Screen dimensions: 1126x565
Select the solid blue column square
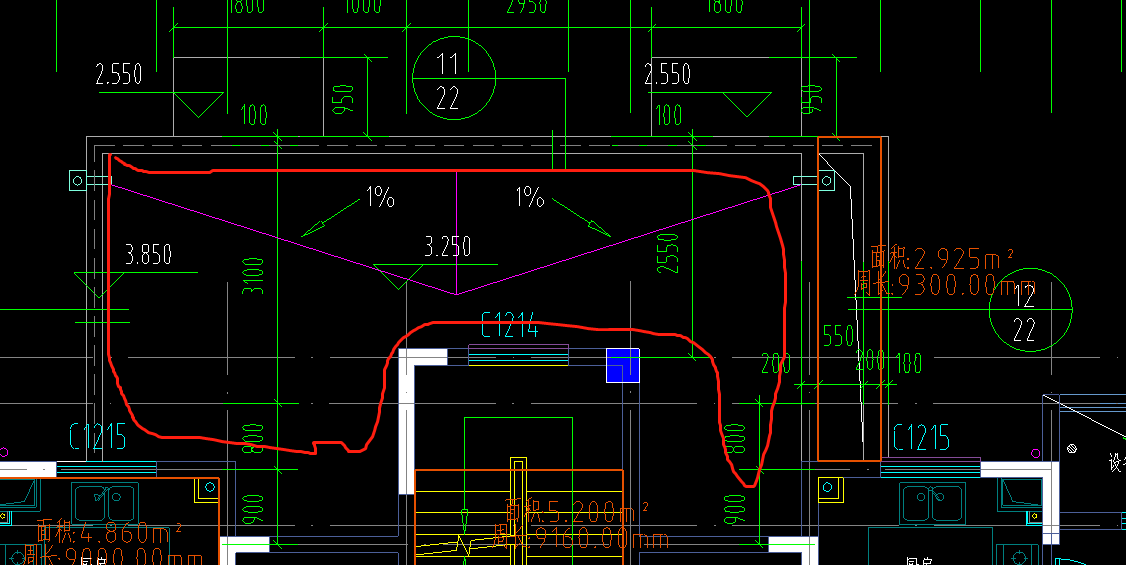[623, 365]
